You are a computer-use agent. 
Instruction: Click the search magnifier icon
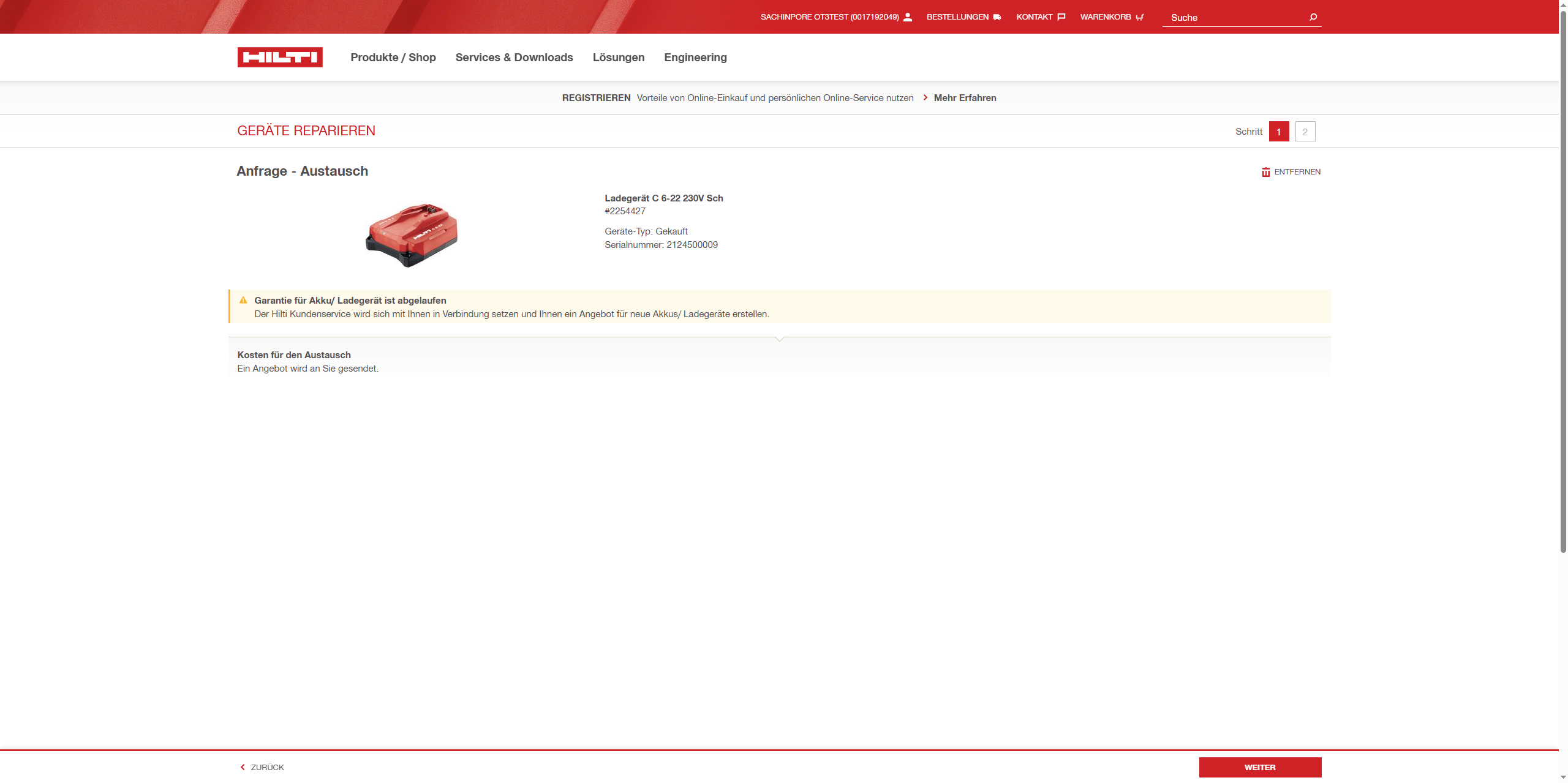click(x=1313, y=17)
